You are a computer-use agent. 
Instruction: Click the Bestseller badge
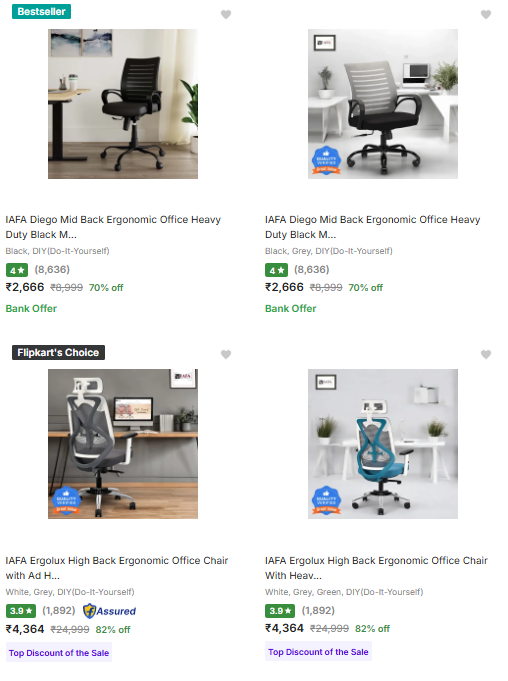point(41,11)
